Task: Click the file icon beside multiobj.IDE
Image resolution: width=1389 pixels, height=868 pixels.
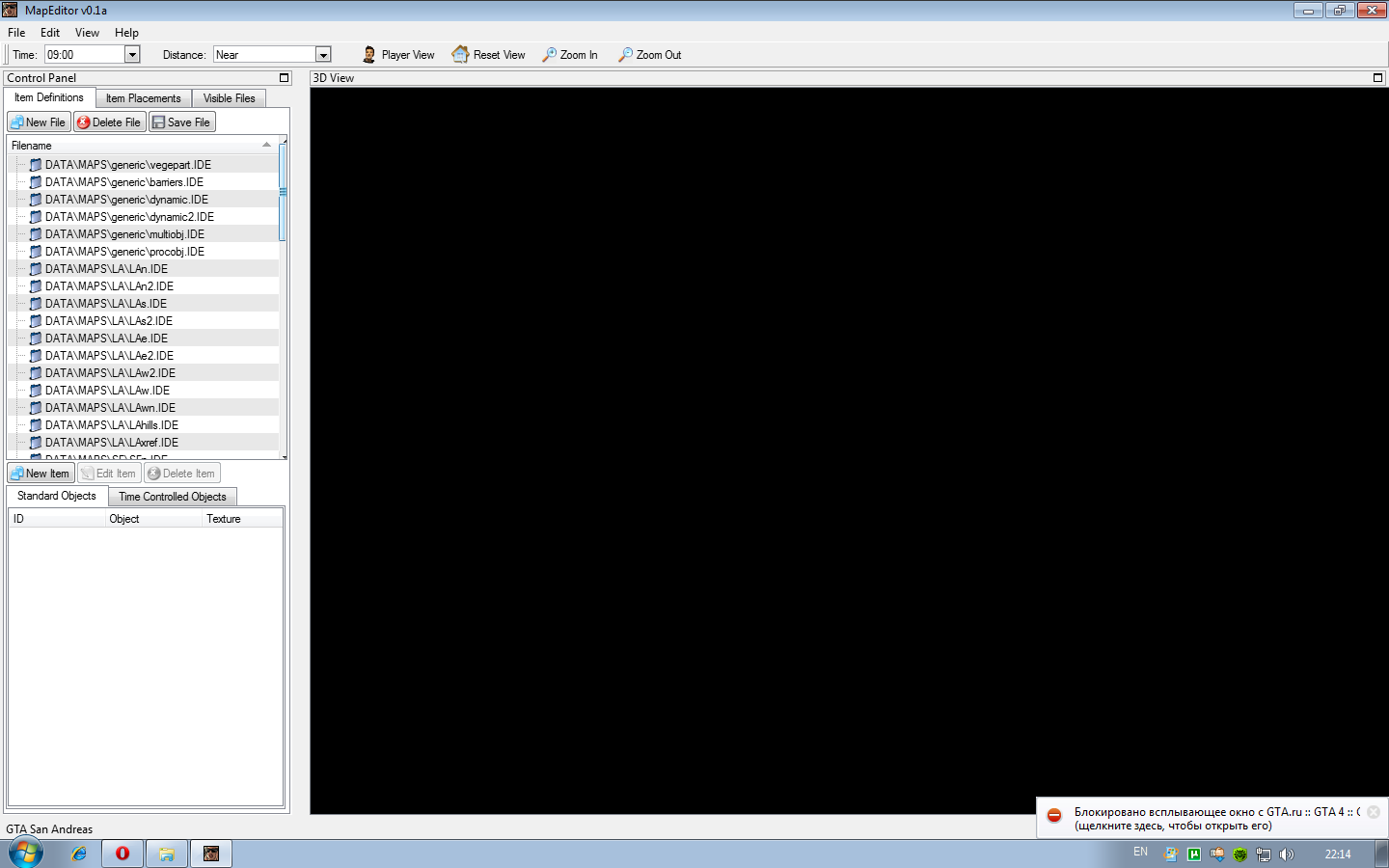Action: (x=36, y=234)
